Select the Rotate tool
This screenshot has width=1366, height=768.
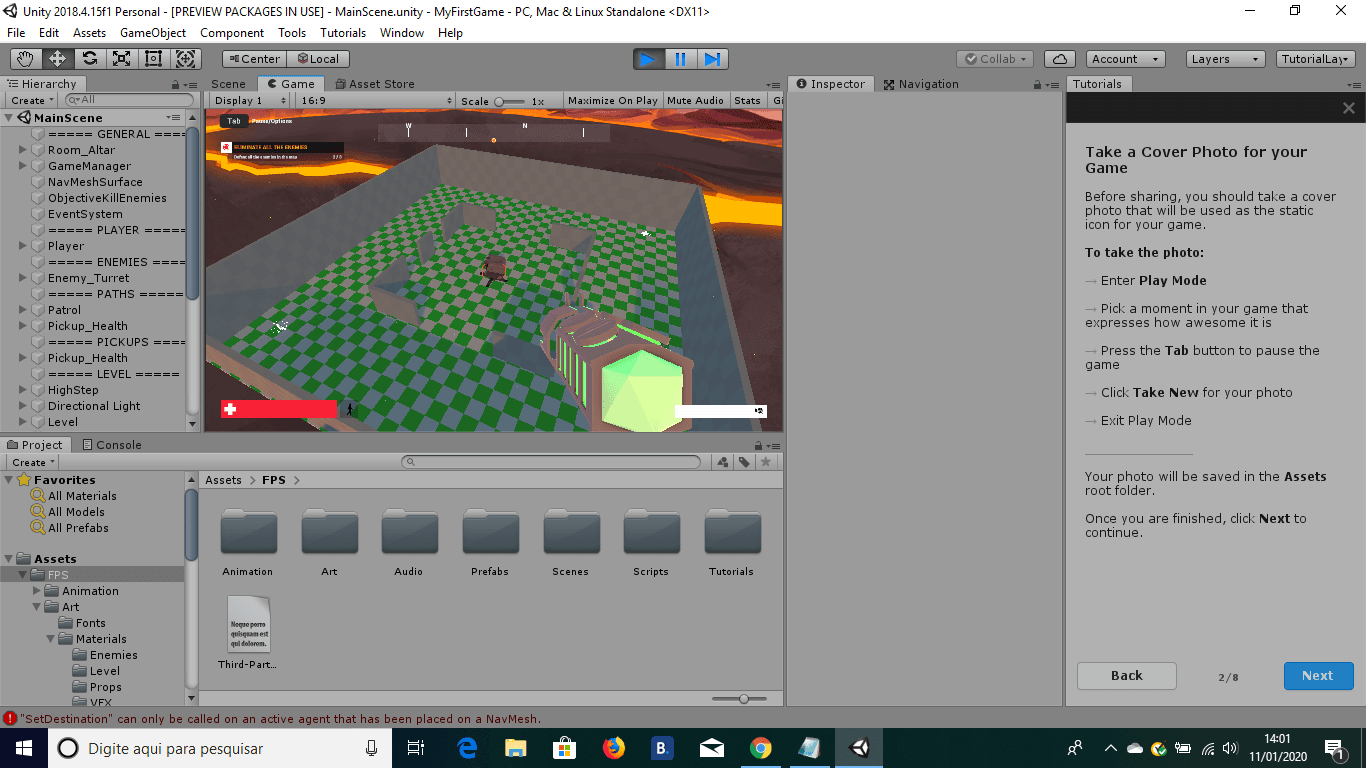[x=90, y=59]
